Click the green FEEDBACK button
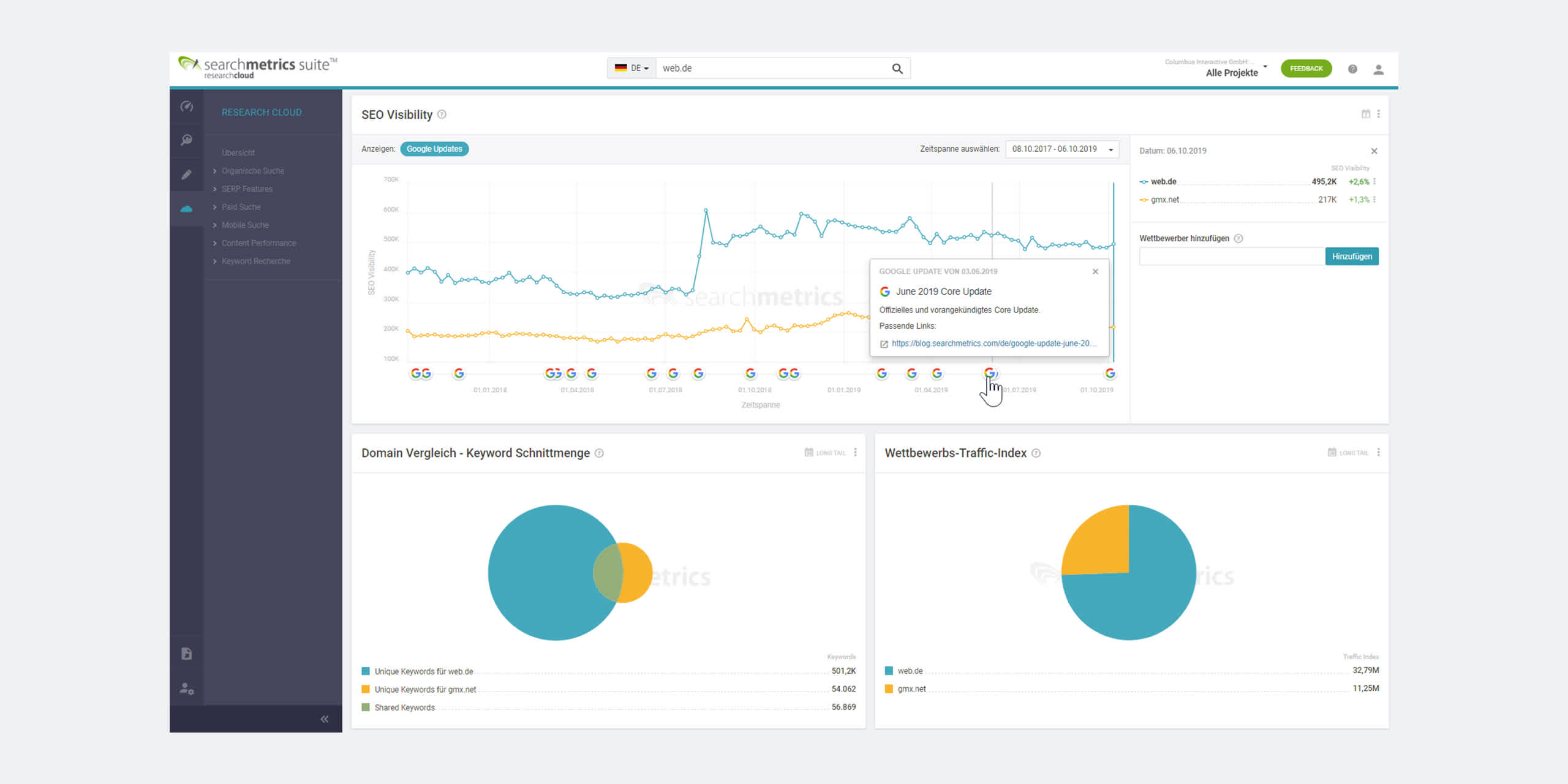The height and width of the screenshot is (784, 1568). pyautogui.click(x=1306, y=68)
